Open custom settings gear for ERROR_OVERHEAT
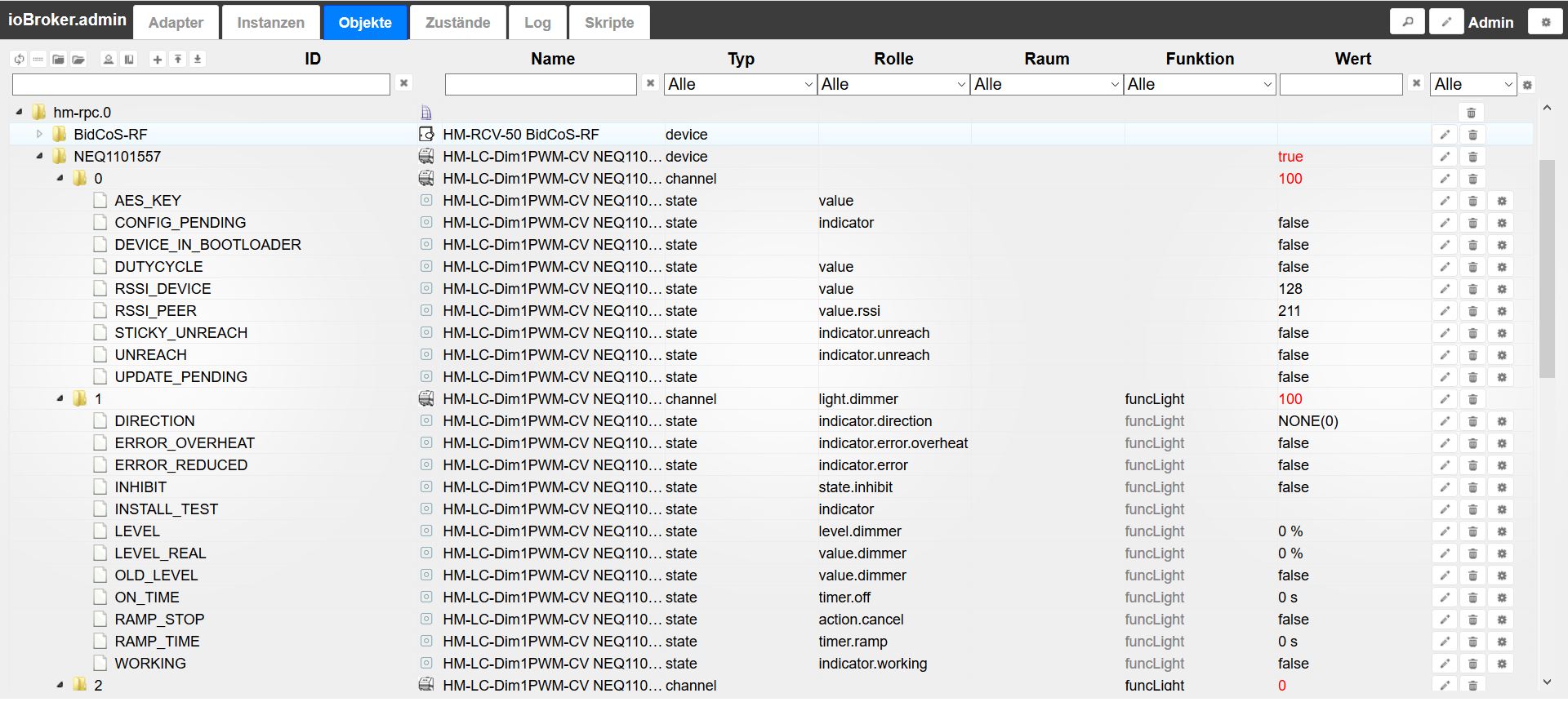 point(1501,443)
